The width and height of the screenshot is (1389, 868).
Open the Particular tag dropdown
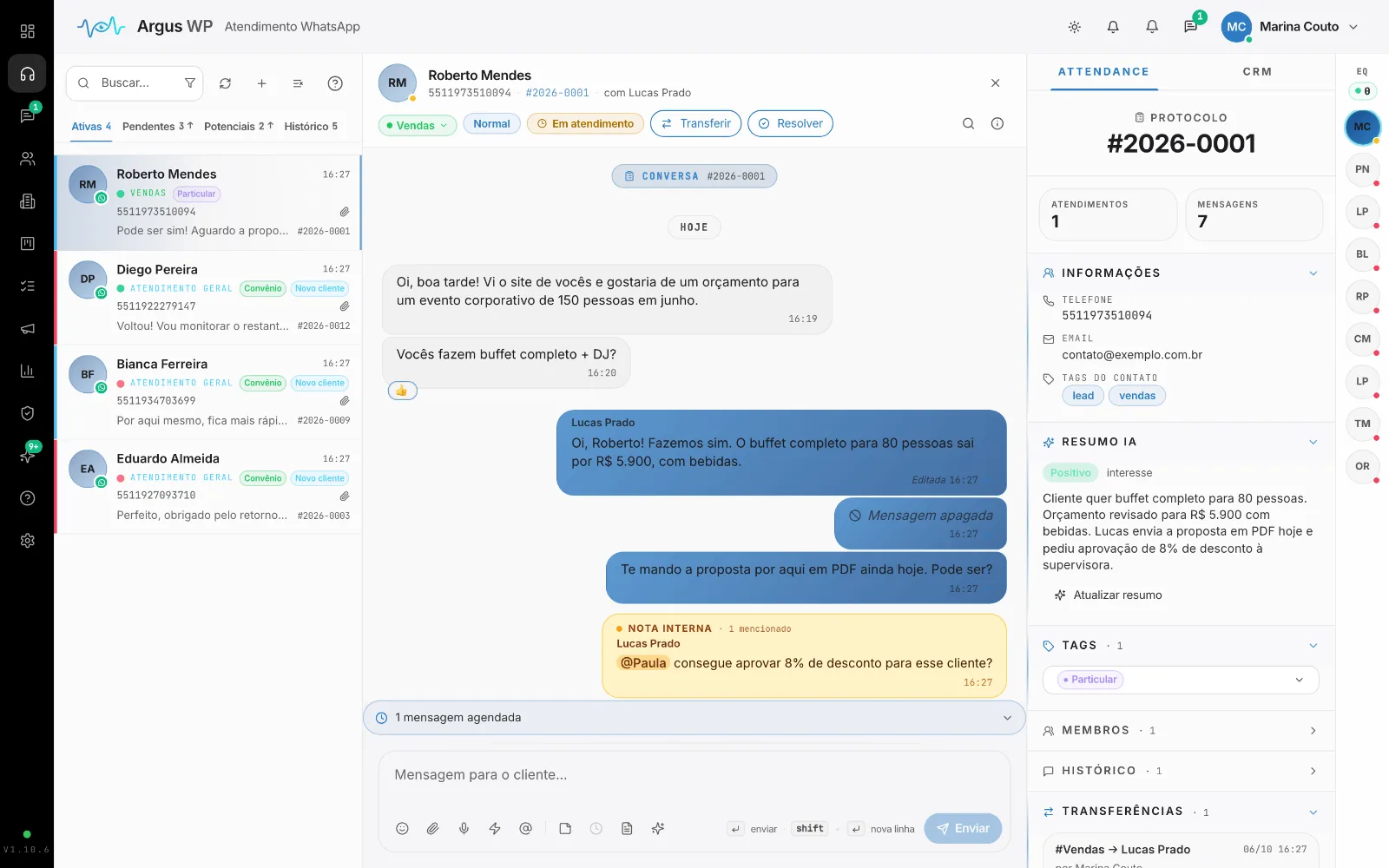1181,680
